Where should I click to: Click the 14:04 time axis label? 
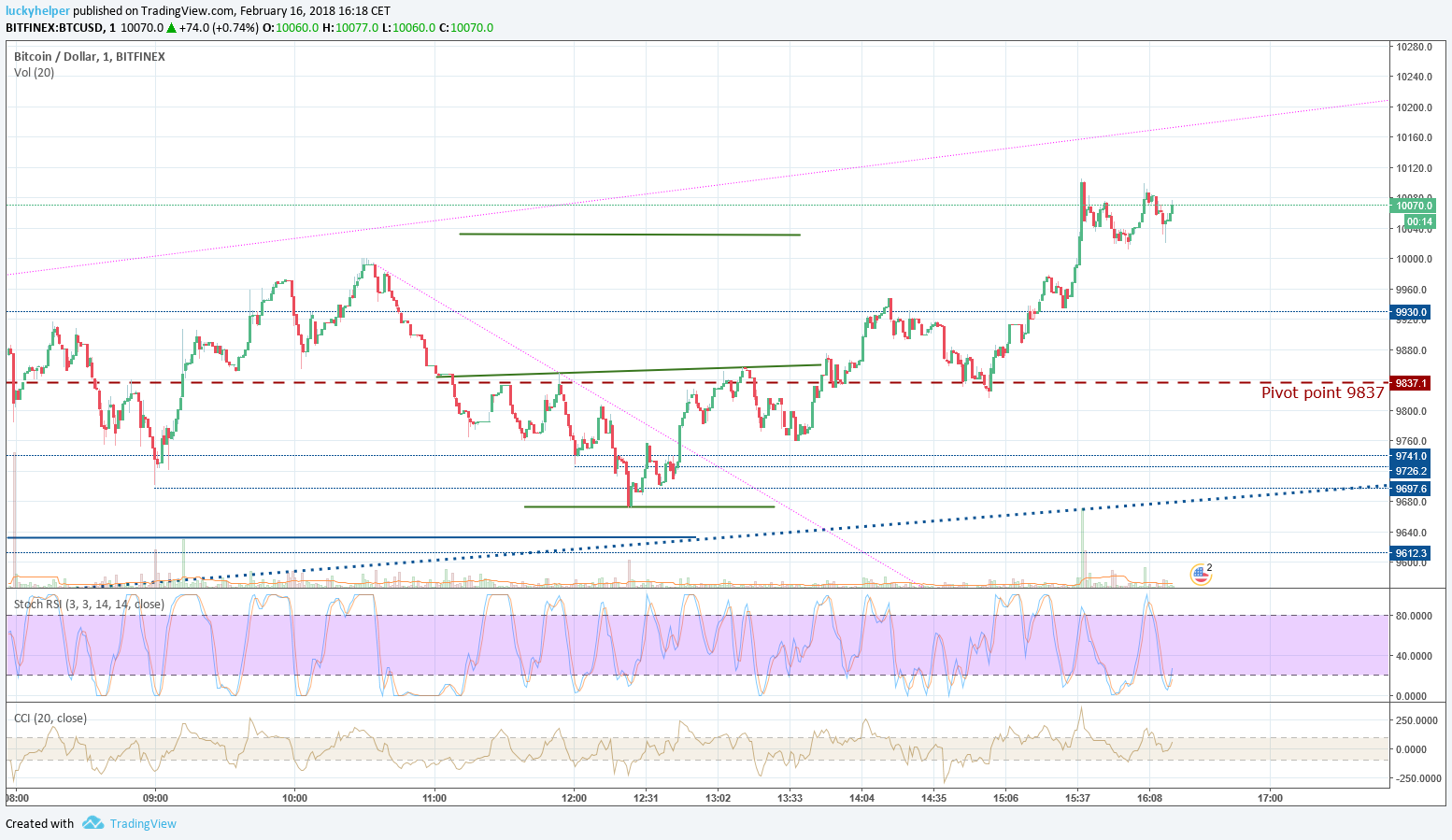[861, 798]
